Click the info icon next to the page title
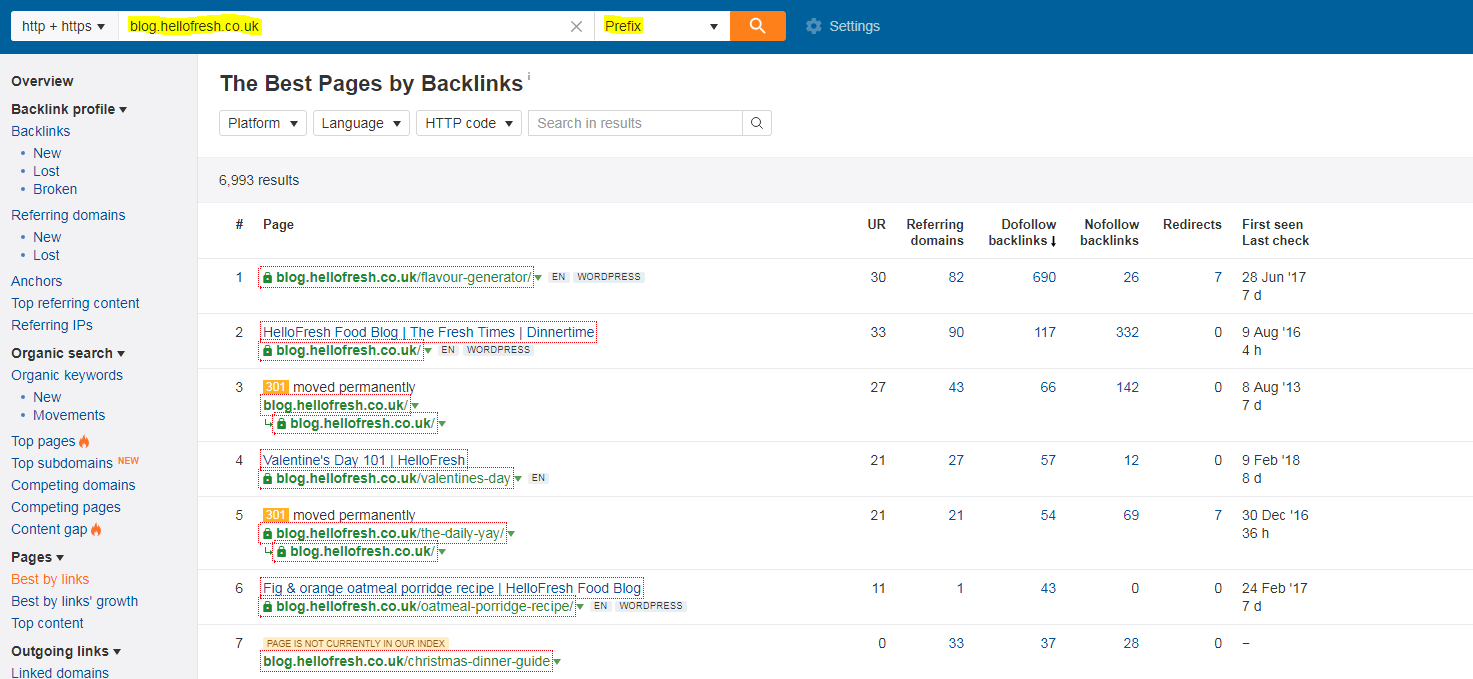Screen dimensions: 1473x679 (x=529, y=76)
